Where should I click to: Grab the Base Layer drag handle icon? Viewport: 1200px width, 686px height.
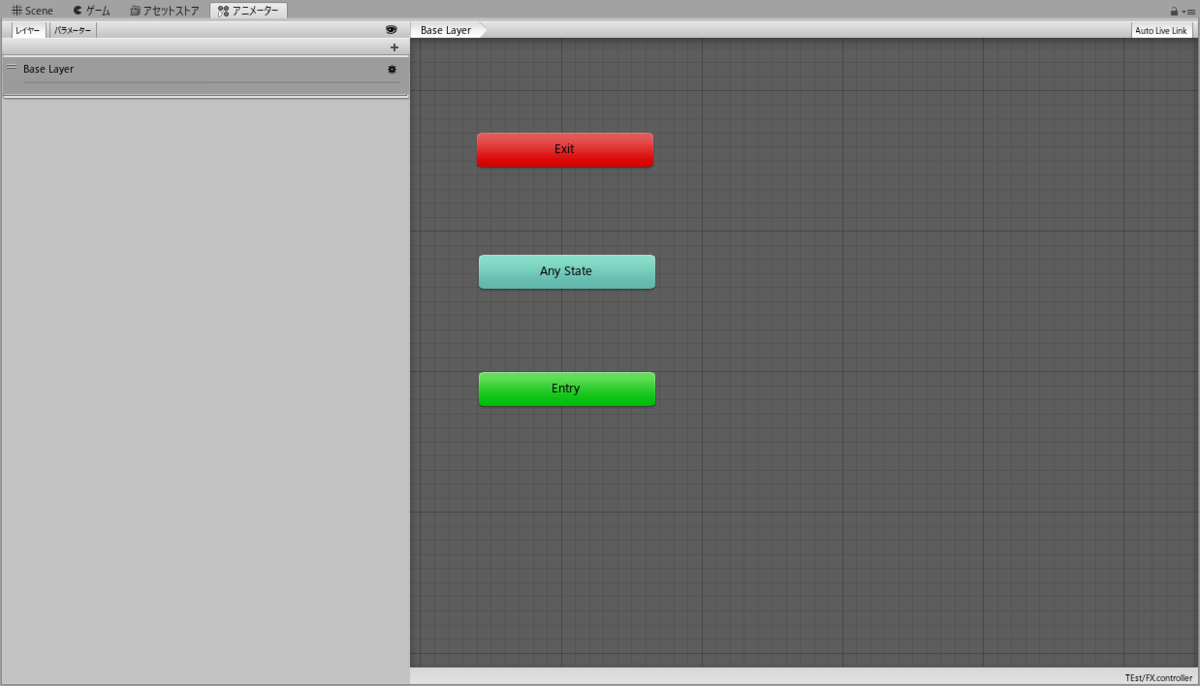pyautogui.click(x=11, y=67)
